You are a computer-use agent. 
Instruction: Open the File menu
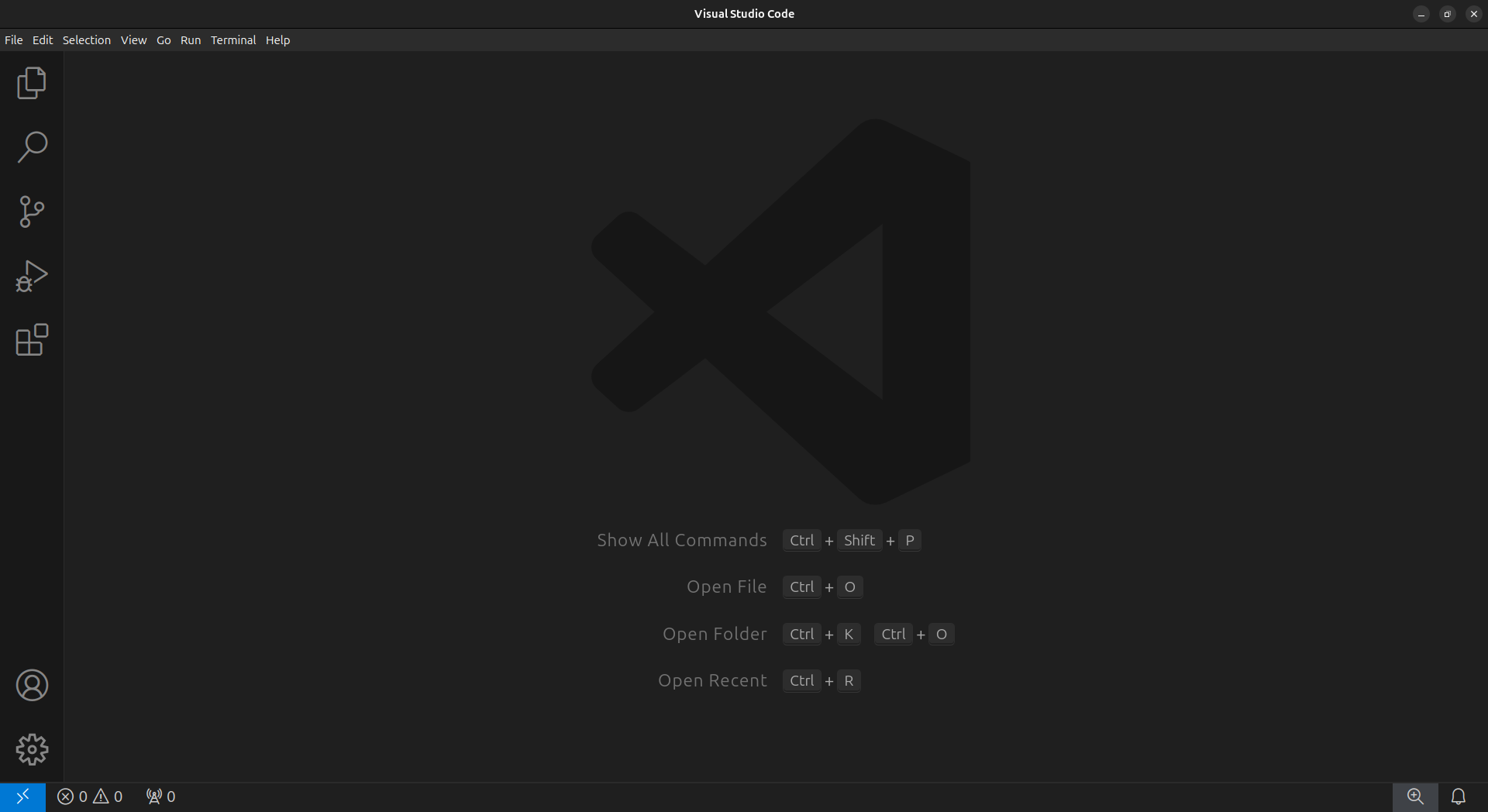tap(14, 40)
